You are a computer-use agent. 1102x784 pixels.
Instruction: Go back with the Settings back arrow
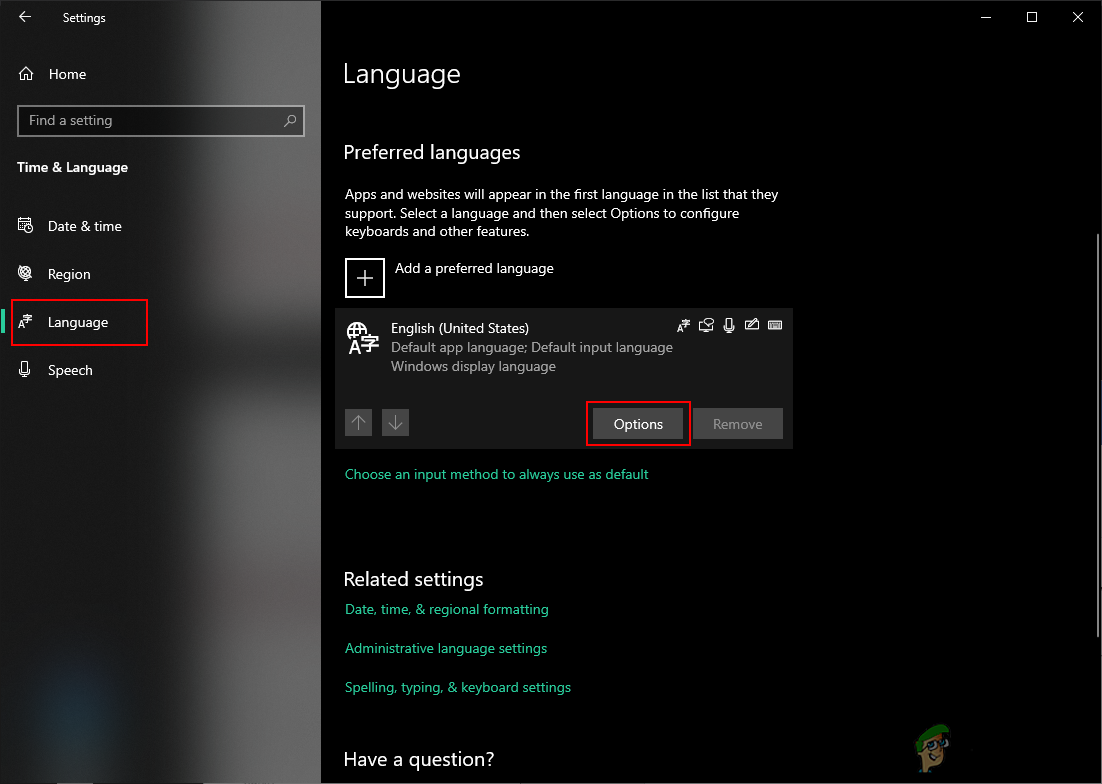coord(25,17)
